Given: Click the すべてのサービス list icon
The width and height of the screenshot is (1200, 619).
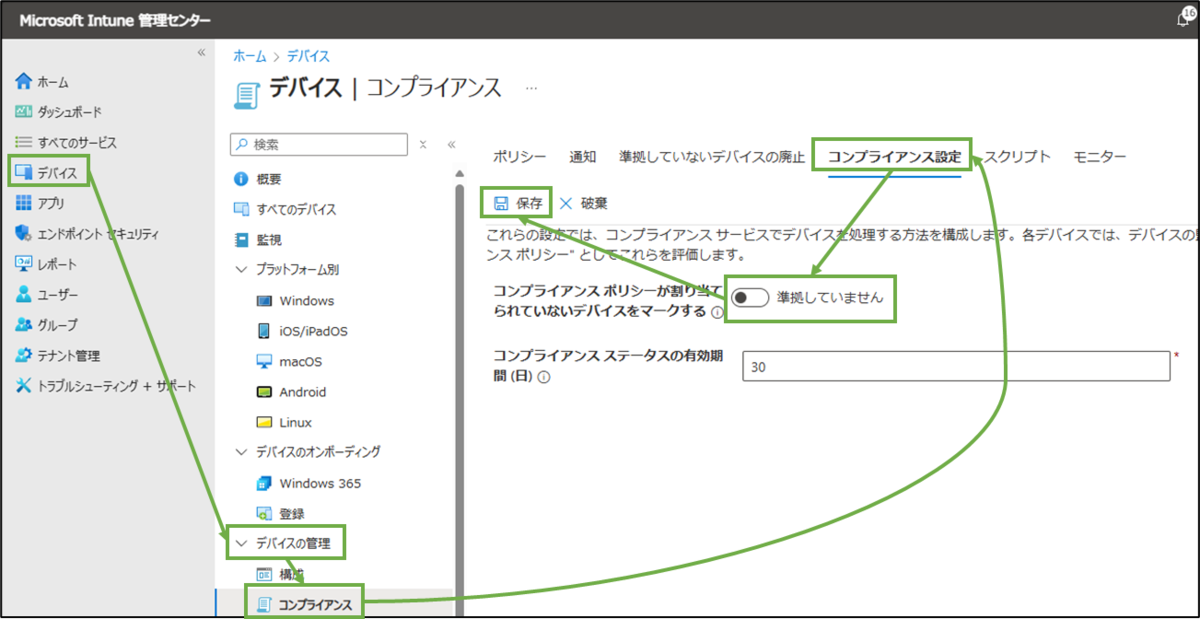Looking at the screenshot, I should pos(25,142).
